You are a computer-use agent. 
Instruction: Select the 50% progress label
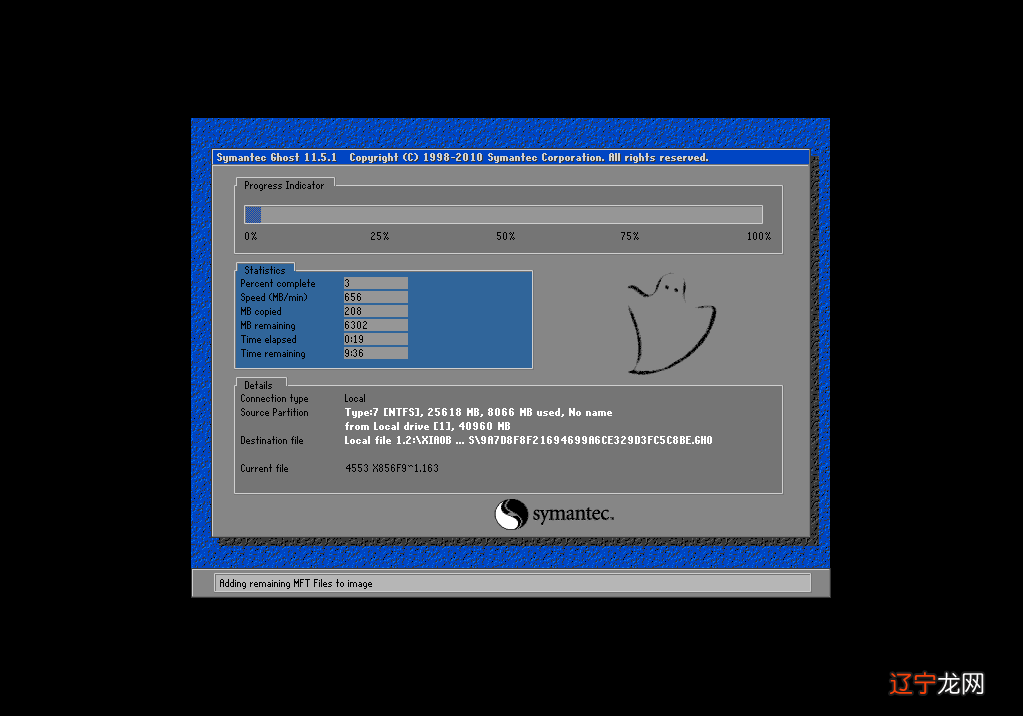[x=506, y=236]
